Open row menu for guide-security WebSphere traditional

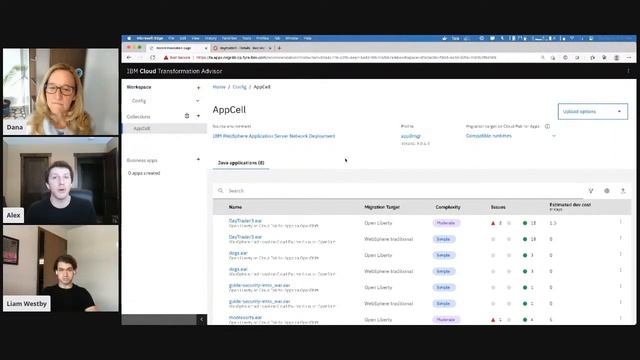(620, 303)
